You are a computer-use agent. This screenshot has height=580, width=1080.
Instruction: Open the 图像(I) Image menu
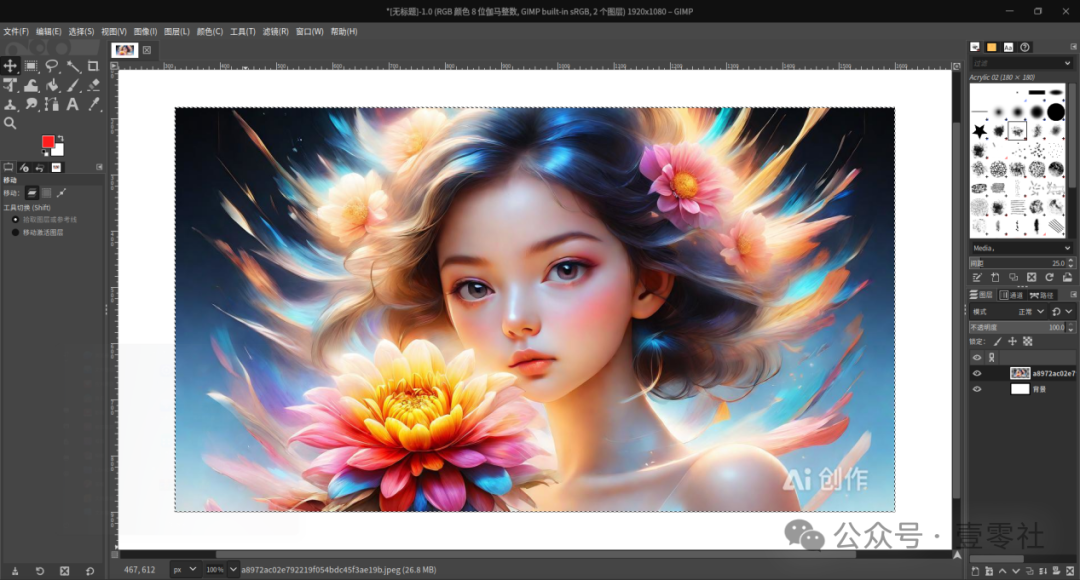coord(145,32)
